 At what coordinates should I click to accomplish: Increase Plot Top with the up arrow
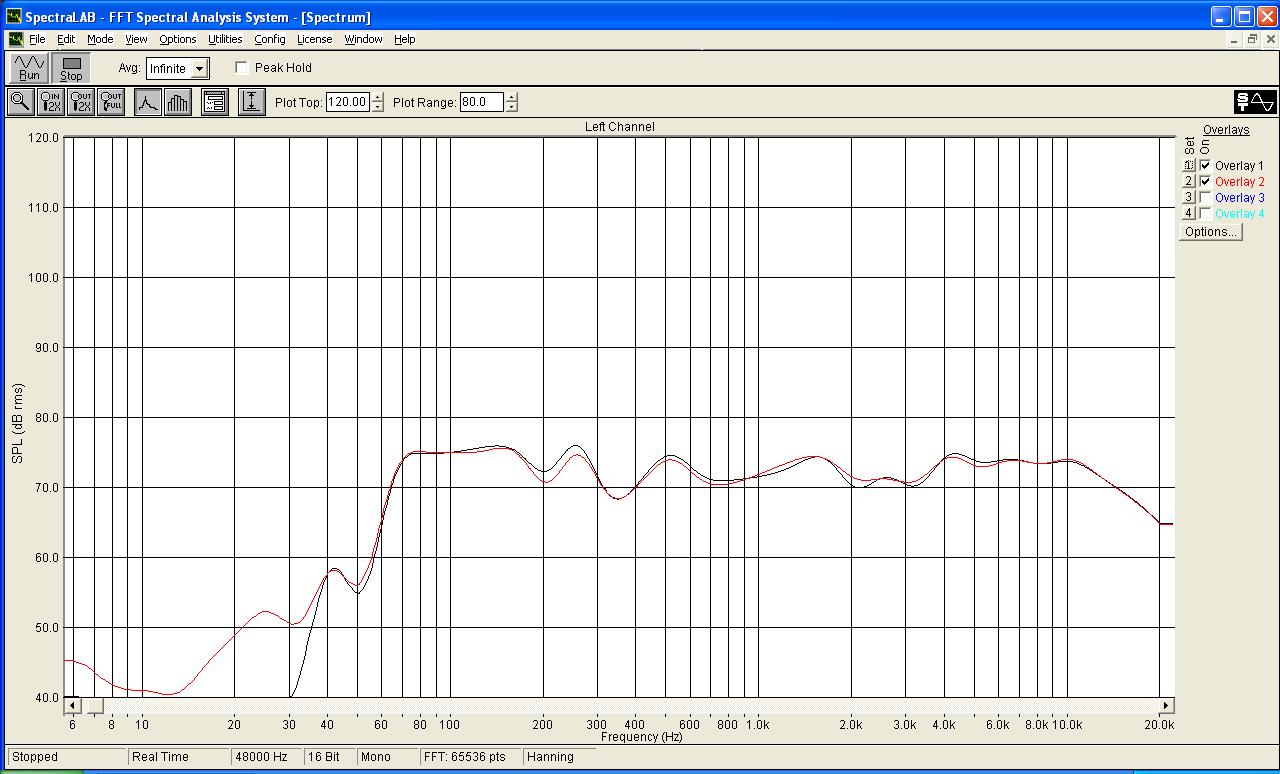[x=377, y=97]
